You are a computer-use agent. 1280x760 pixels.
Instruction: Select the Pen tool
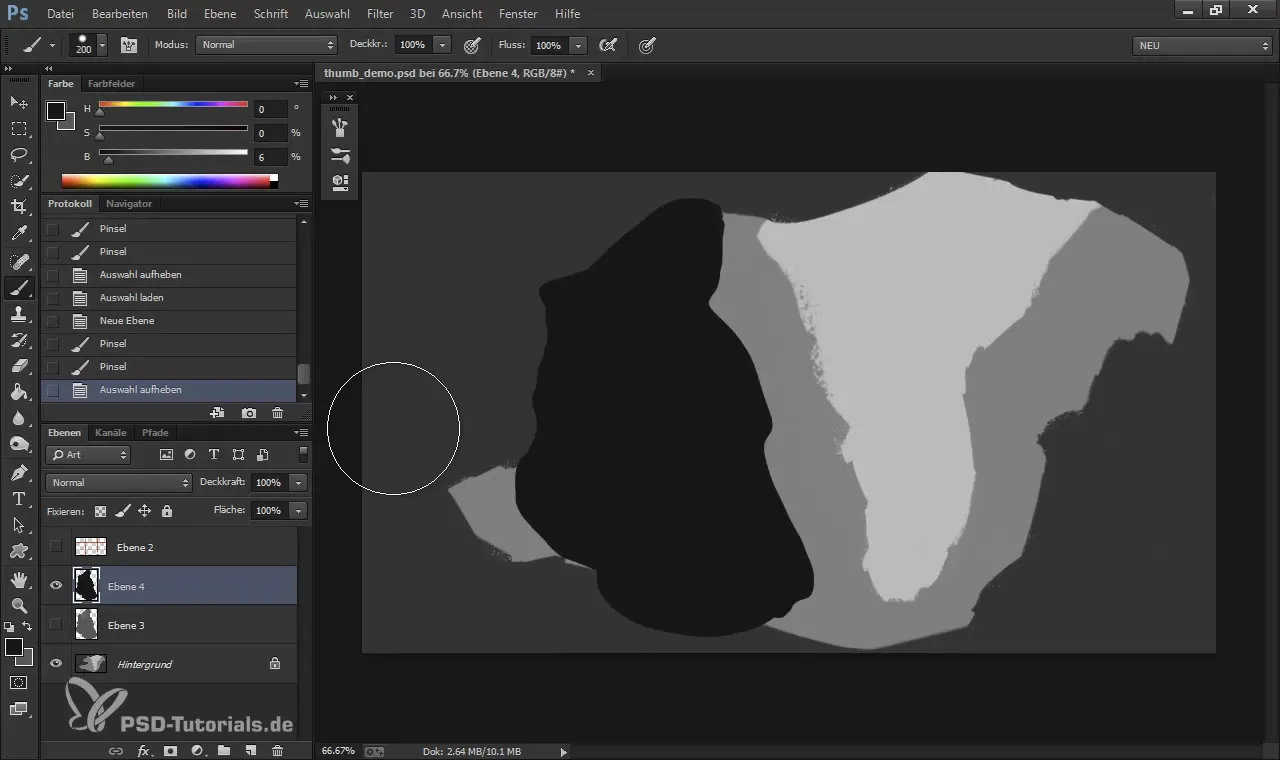coord(19,472)
